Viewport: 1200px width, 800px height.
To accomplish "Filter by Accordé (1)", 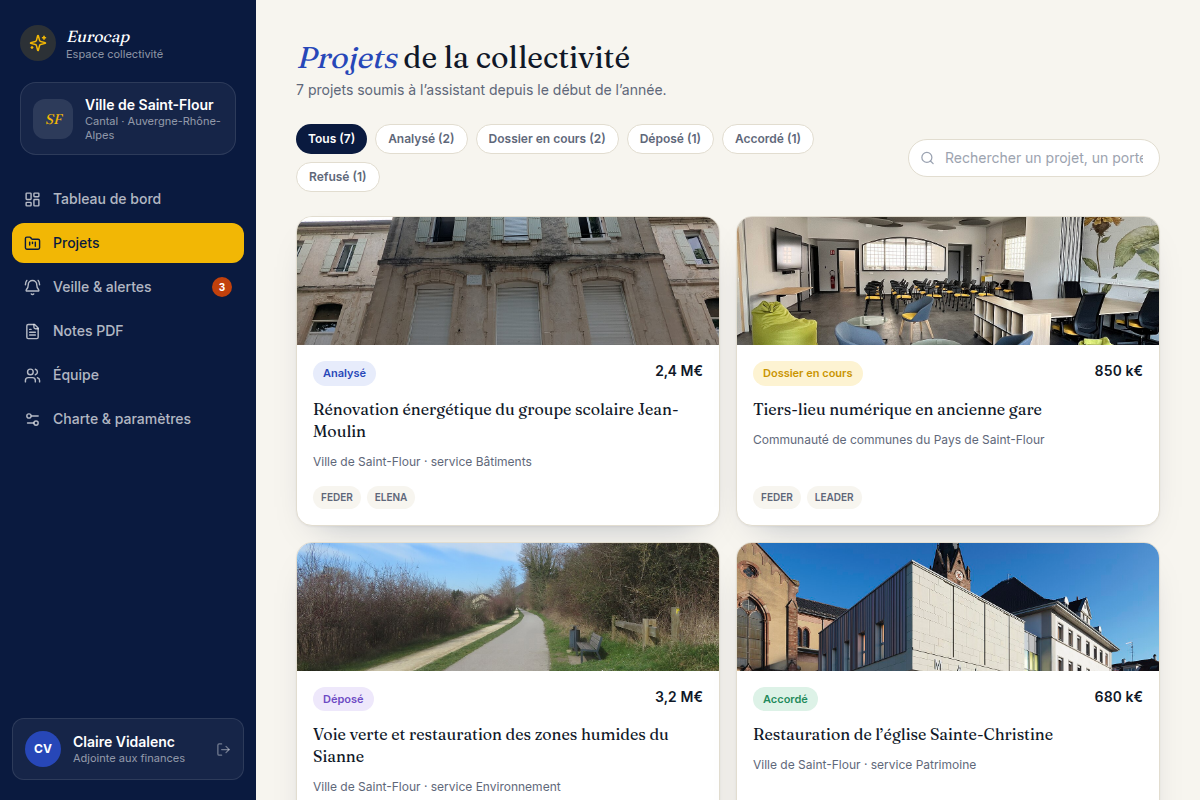I will tap(768, 139).
